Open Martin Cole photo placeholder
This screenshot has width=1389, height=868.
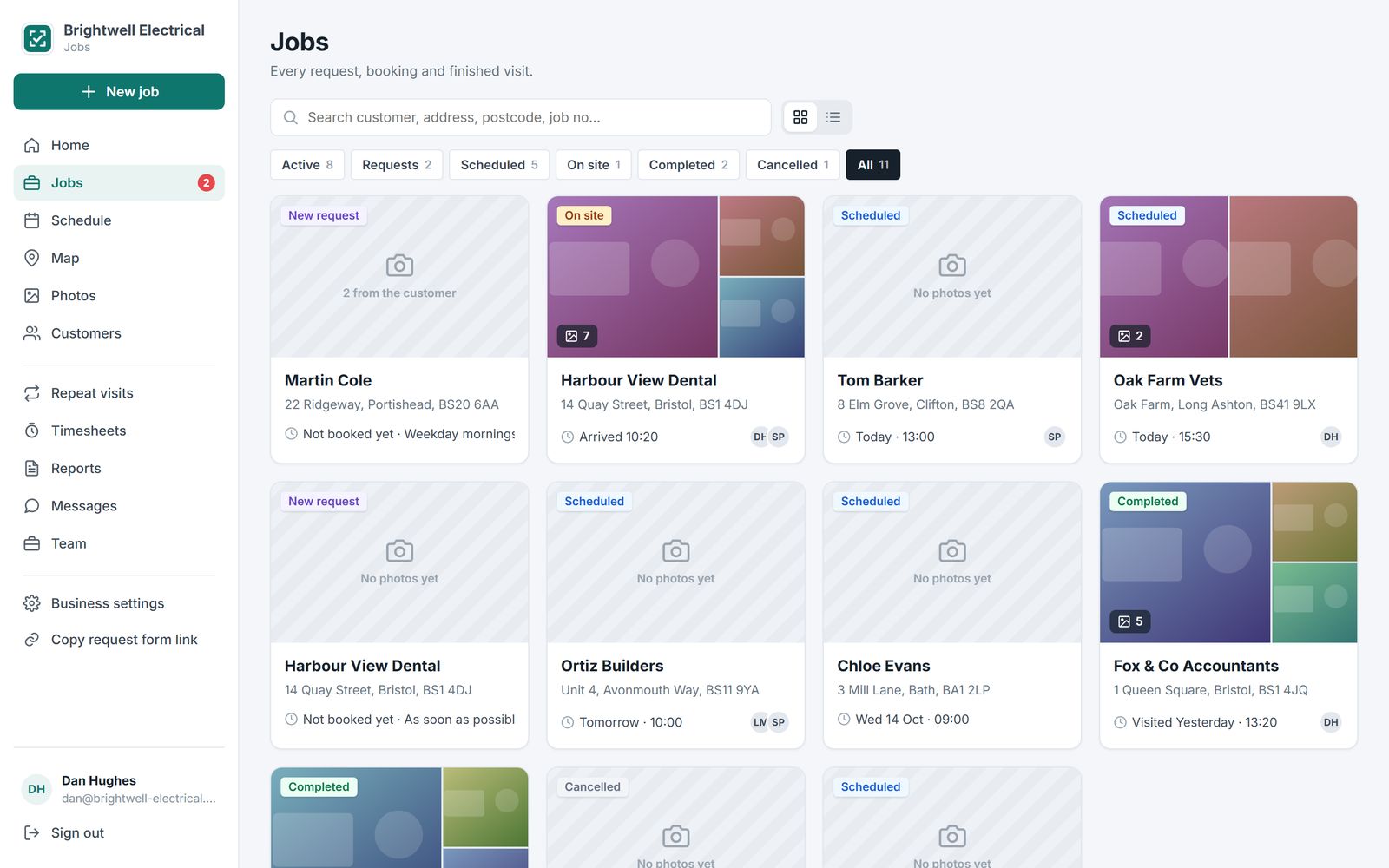[399, 277]
